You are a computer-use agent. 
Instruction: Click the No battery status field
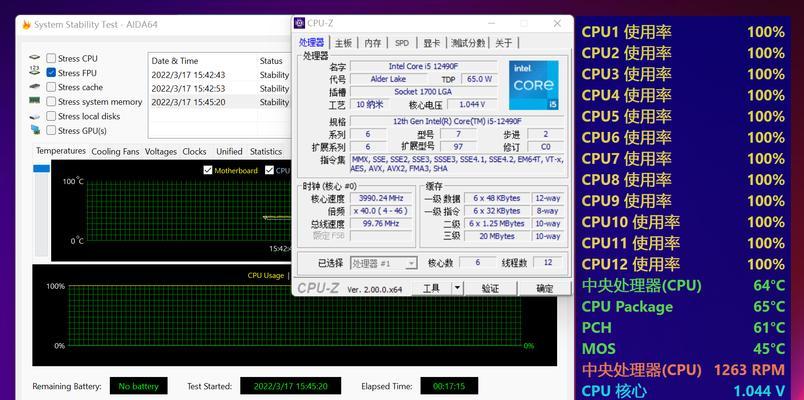138,386
